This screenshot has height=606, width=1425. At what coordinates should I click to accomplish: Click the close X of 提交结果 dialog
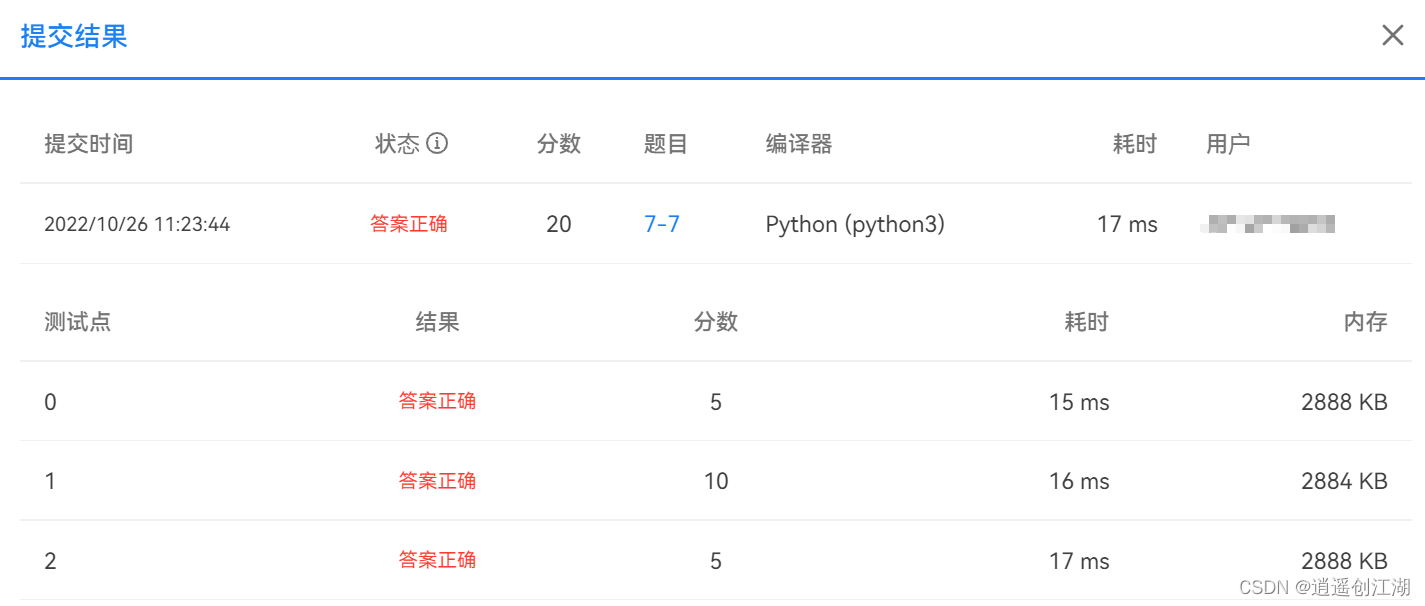coord(1392,35)
